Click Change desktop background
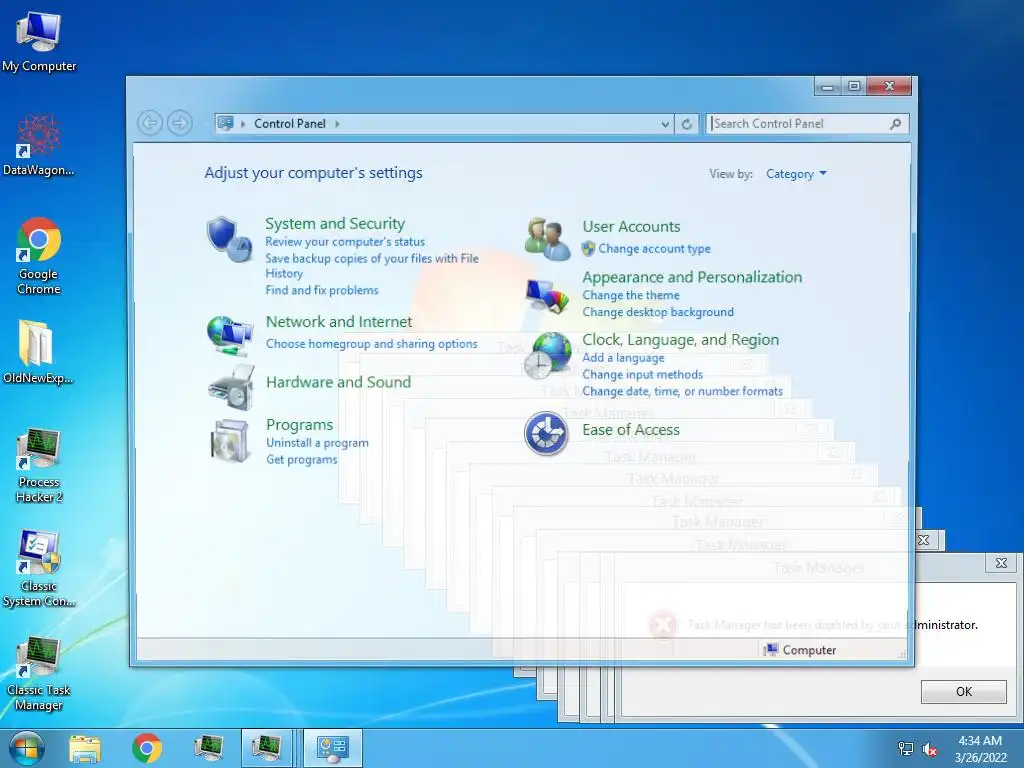1024x768 pixels. click(x=658, y=312)
